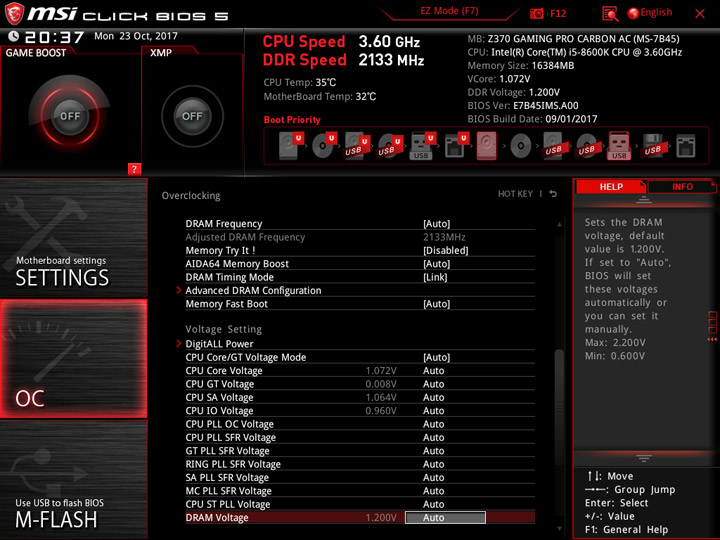Select the CPU PLL OC Voltage row
The image size is (720, 540).
tap(360, 424)
